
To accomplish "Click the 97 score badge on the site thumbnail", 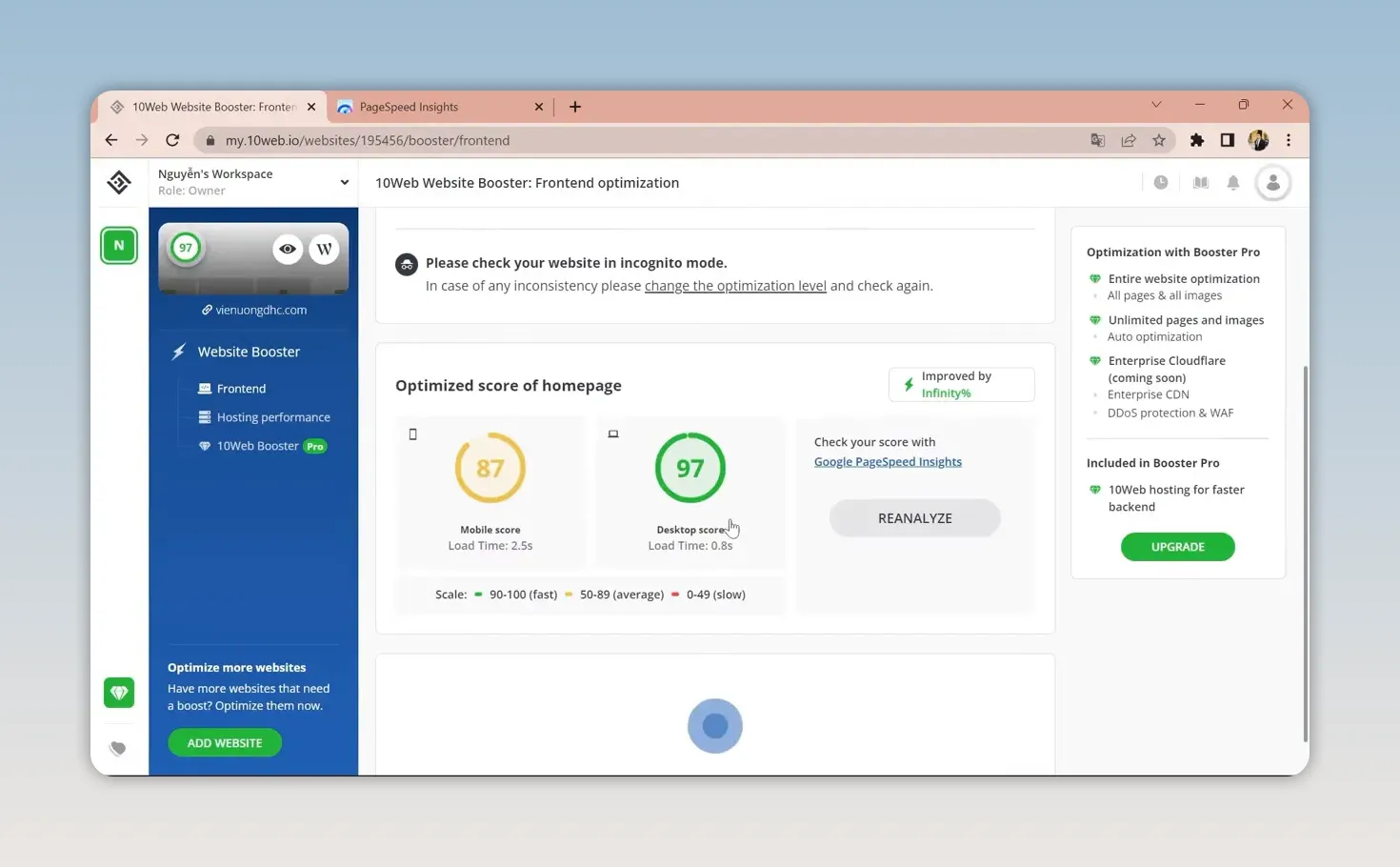I will coord(186,248).
